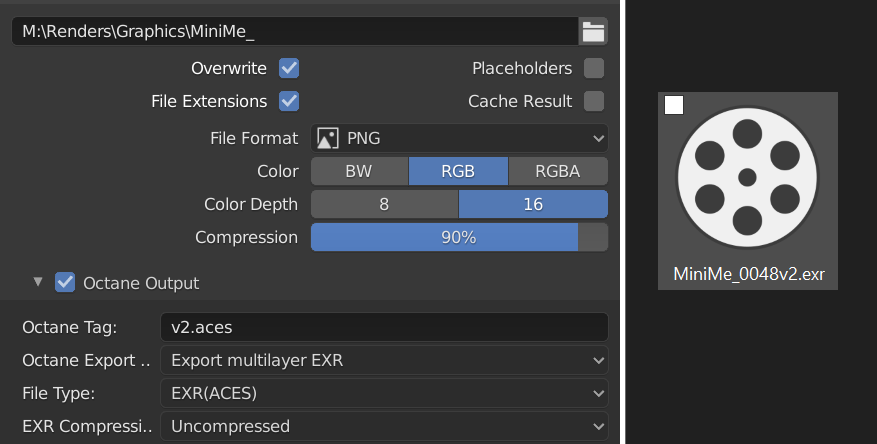Screen dimensions: 877x444
Task: Uncheck the Octane Output checkbox
Action: pos(65,283)
